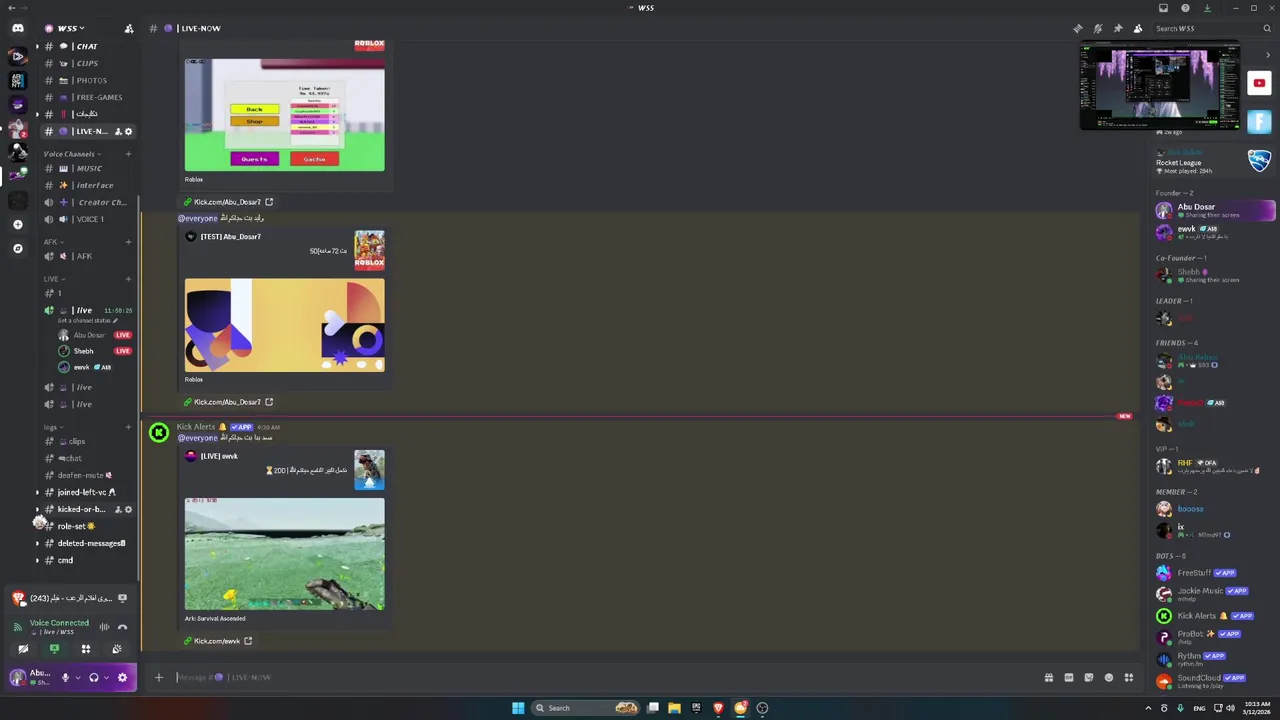Toggle noise suppression waveform icon
Viewport: 1280px width, 720px height.
(104, 627)
